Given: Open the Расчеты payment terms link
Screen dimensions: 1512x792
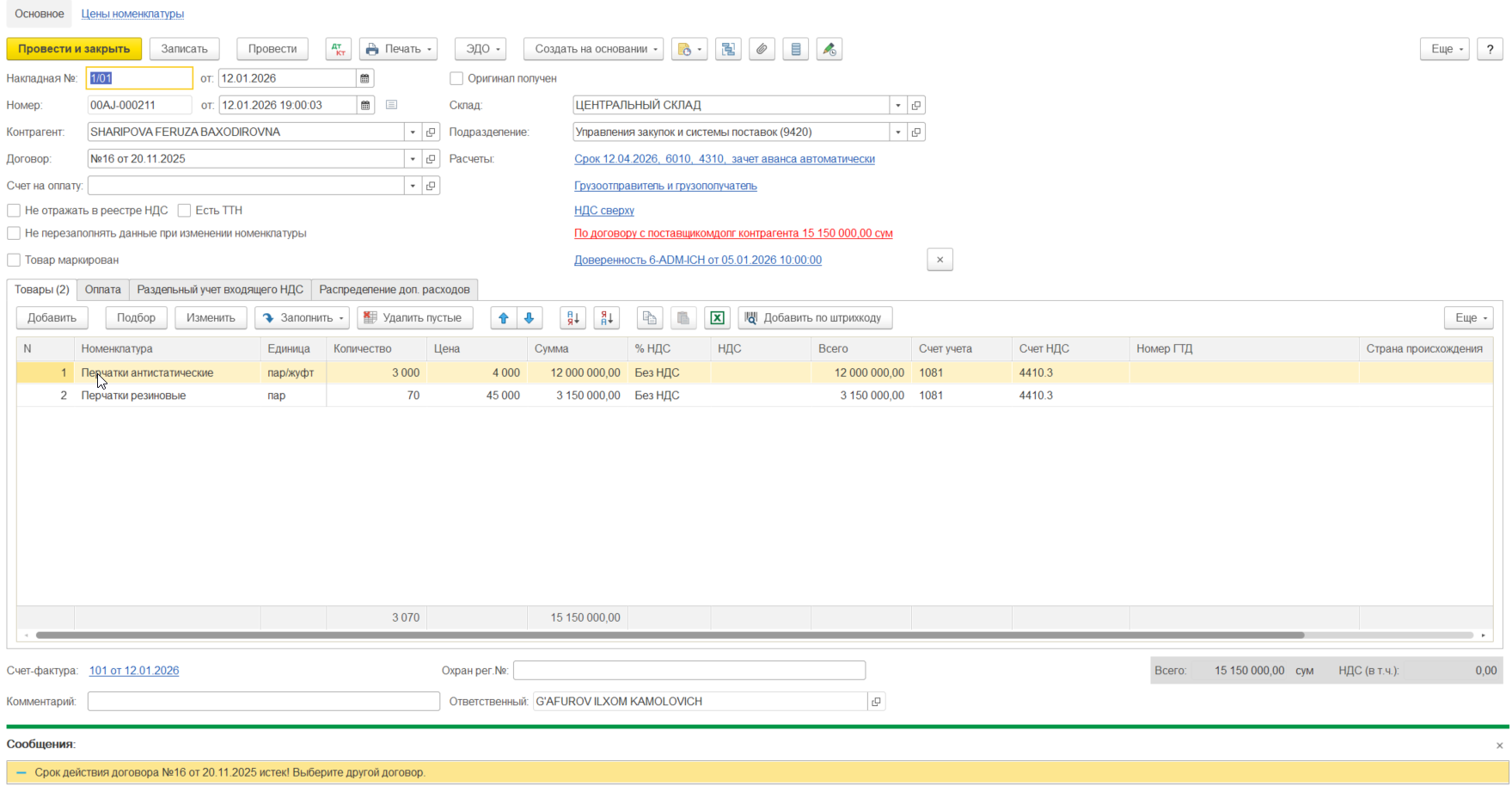Looking at the screenshot, I should [x=725, y=159].
